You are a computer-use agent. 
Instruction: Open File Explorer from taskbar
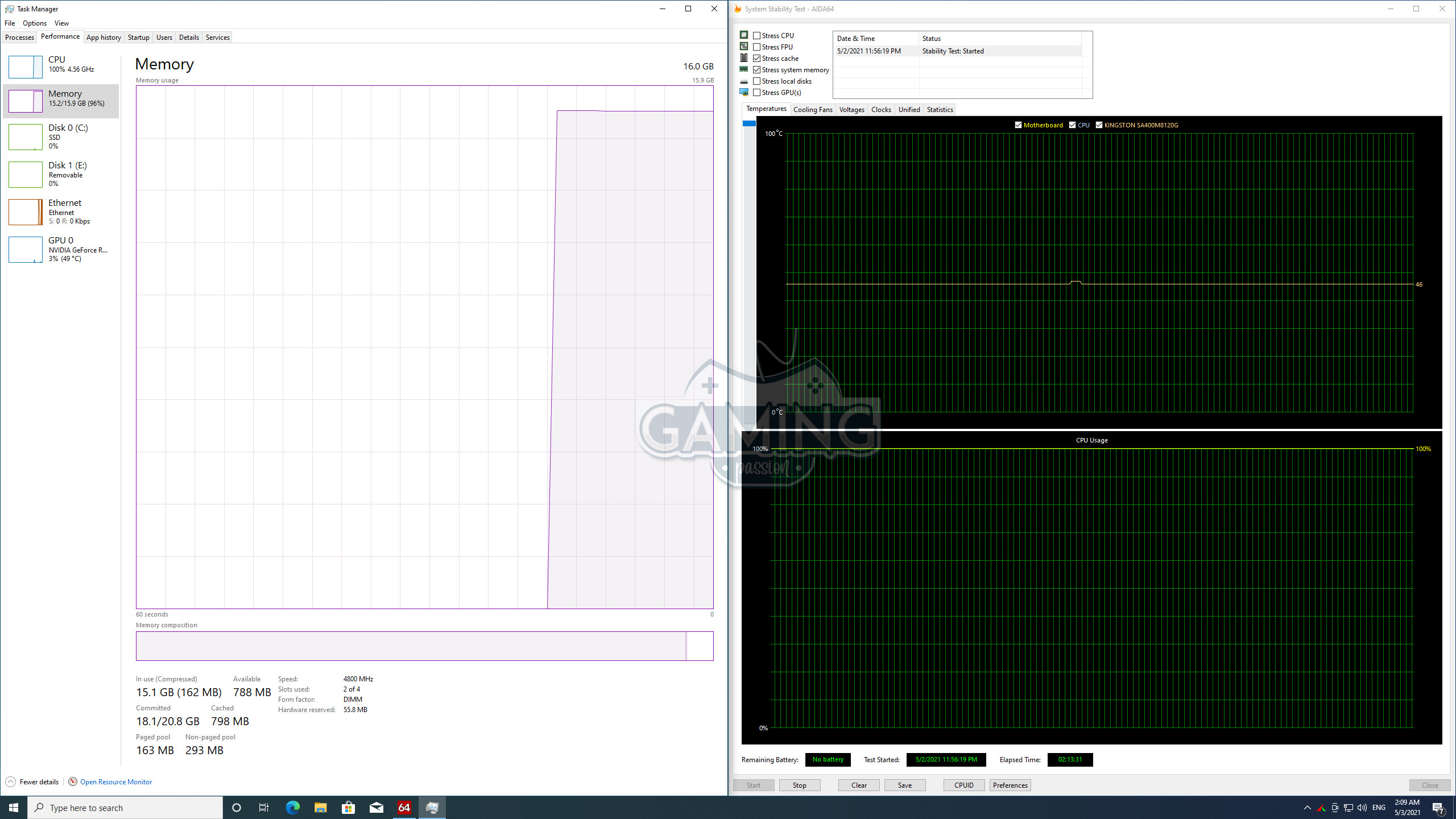point(320,808)
